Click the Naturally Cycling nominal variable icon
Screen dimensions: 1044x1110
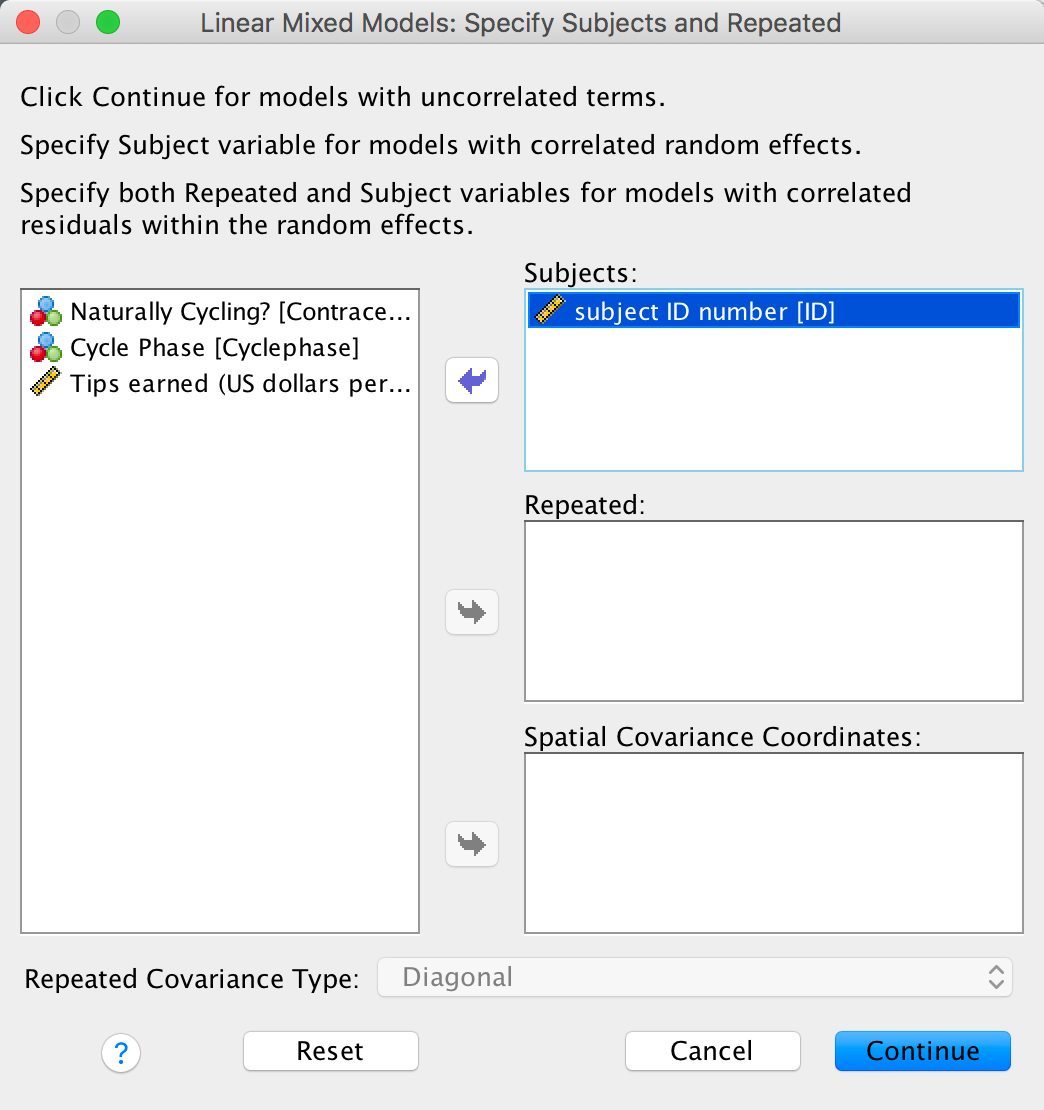(46, 312)
